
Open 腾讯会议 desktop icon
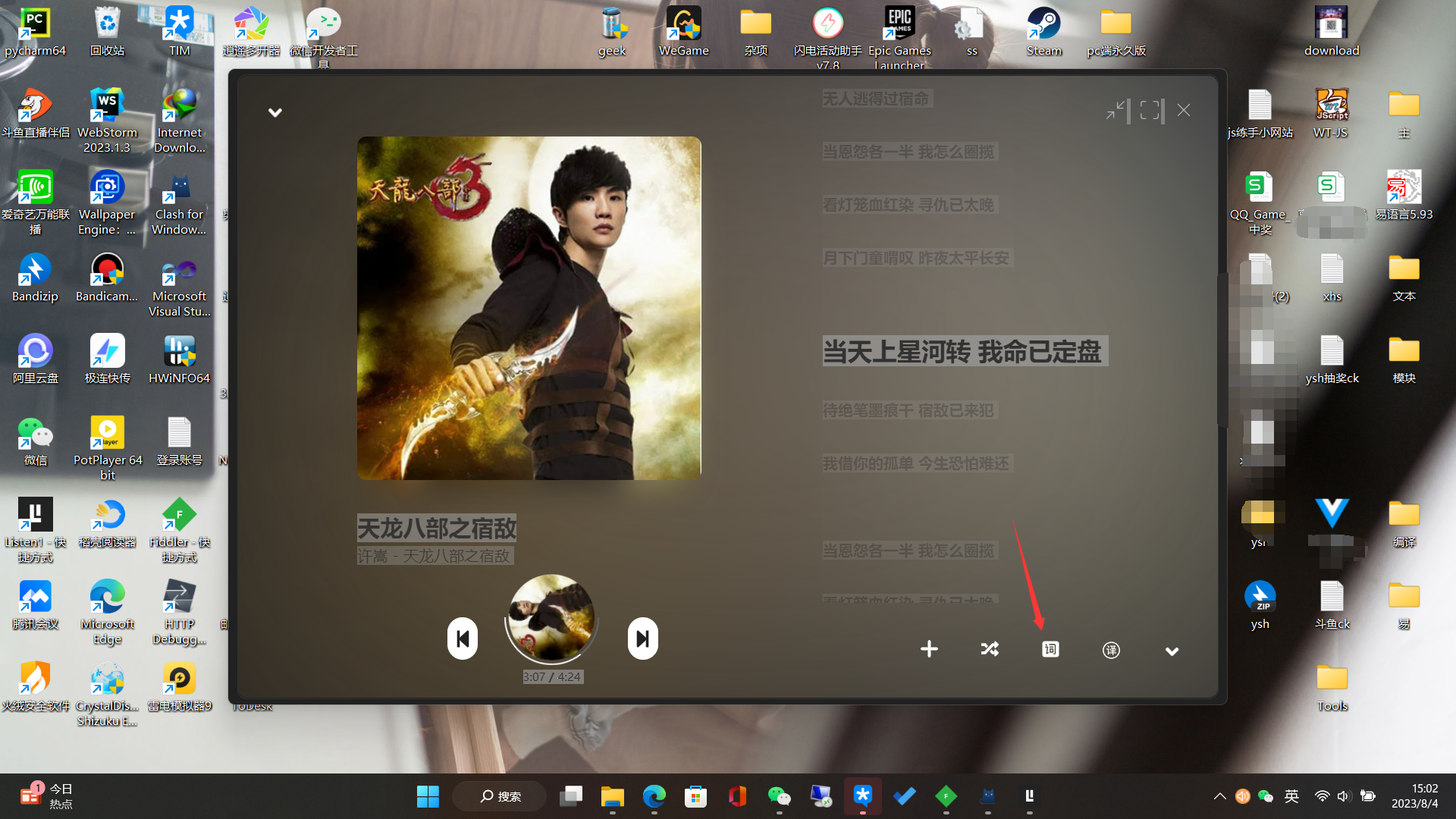(35, 606)
